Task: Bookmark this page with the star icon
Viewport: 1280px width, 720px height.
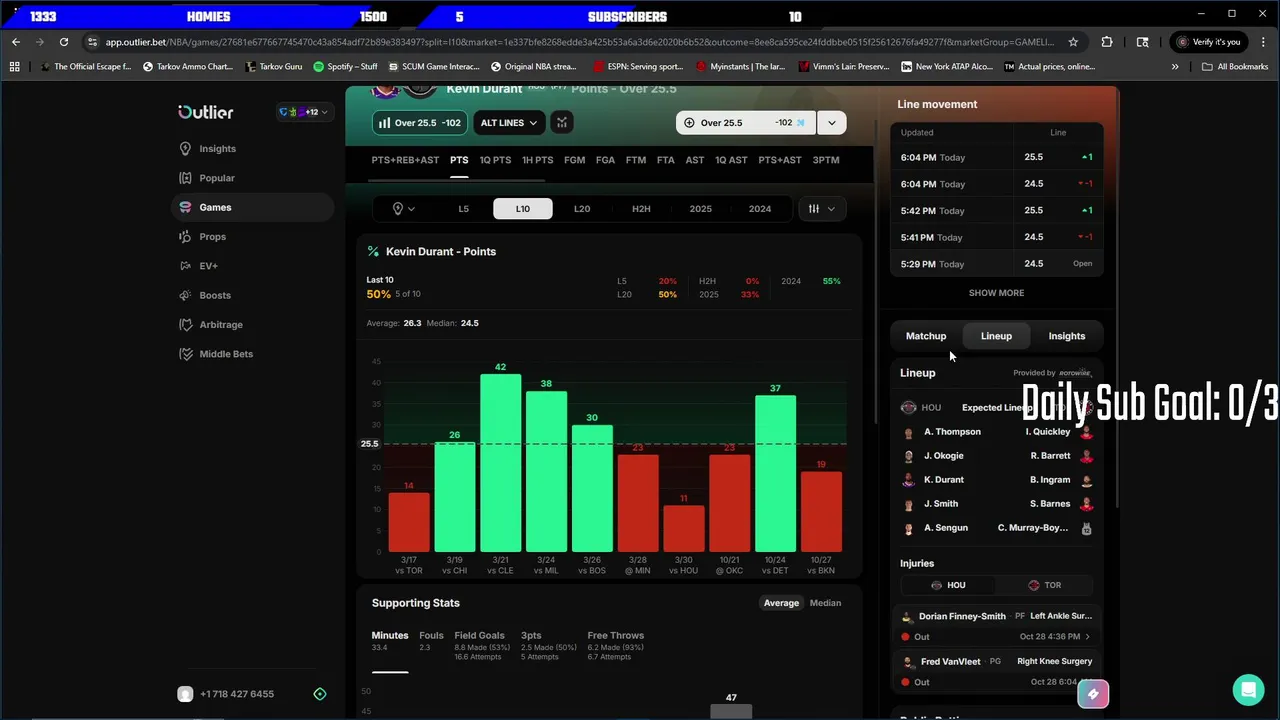Action: click(x=1073, y=42)
